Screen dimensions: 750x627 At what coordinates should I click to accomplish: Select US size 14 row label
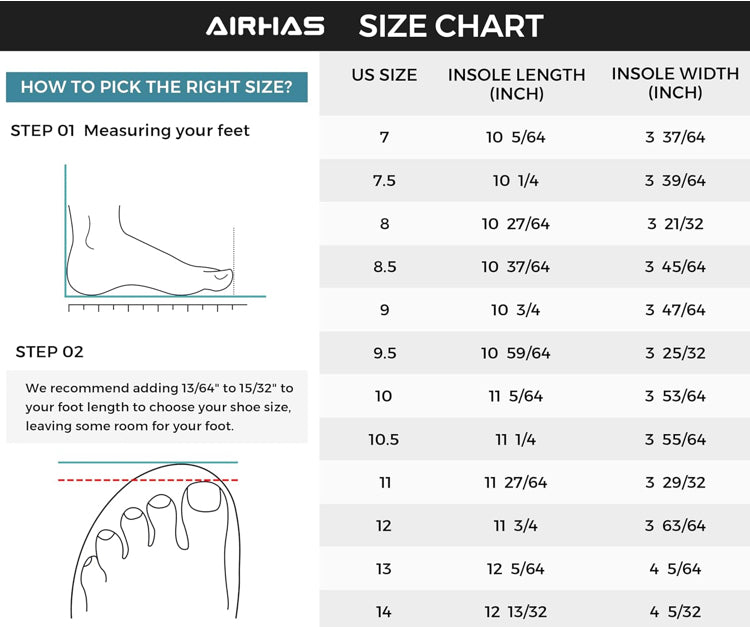point(384,611)
